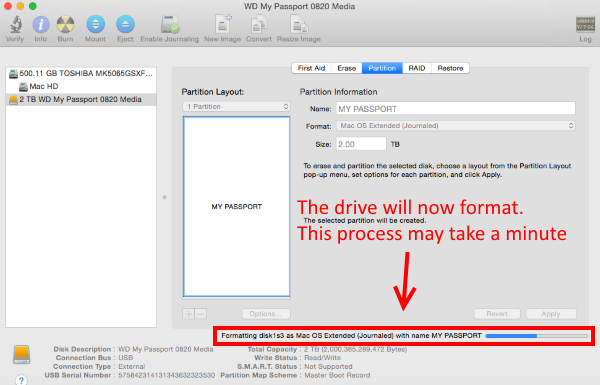Select the 500.11 GB TOSHIBA disk
Screen dimensions: 600x385
click(81, 73)
